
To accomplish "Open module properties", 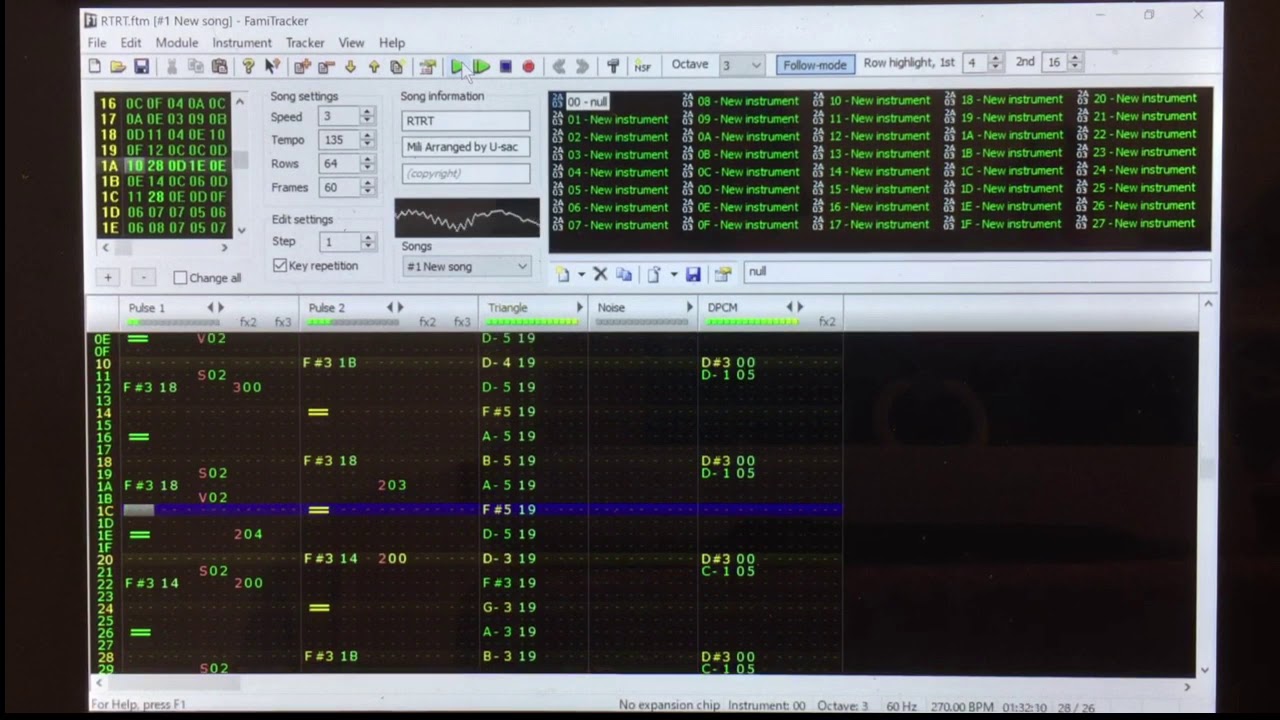I will [427, 66].
